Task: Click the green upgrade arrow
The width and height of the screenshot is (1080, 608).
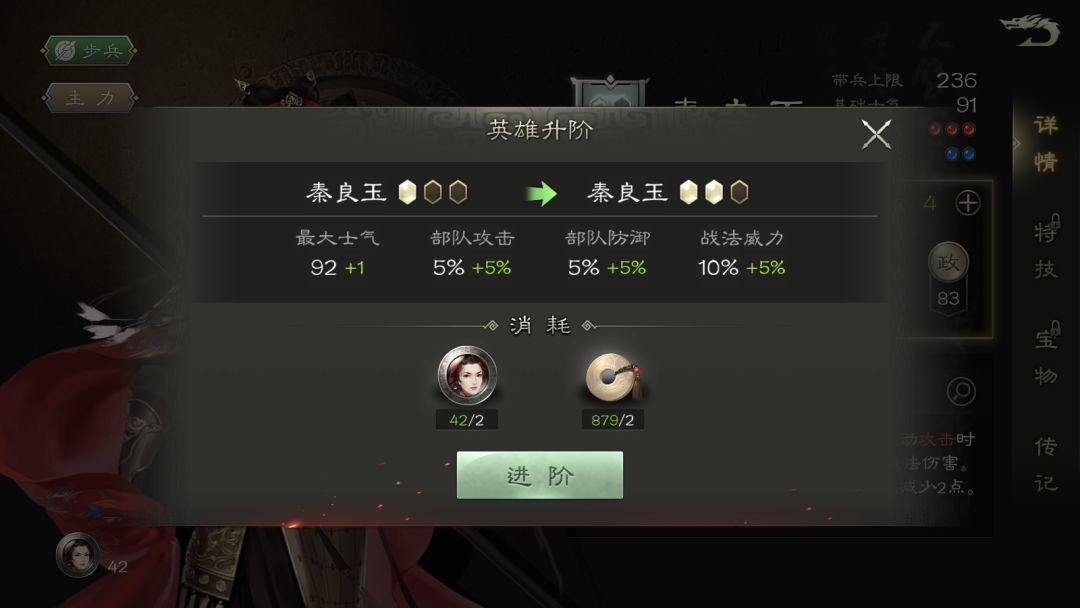Action: point(541,193)
